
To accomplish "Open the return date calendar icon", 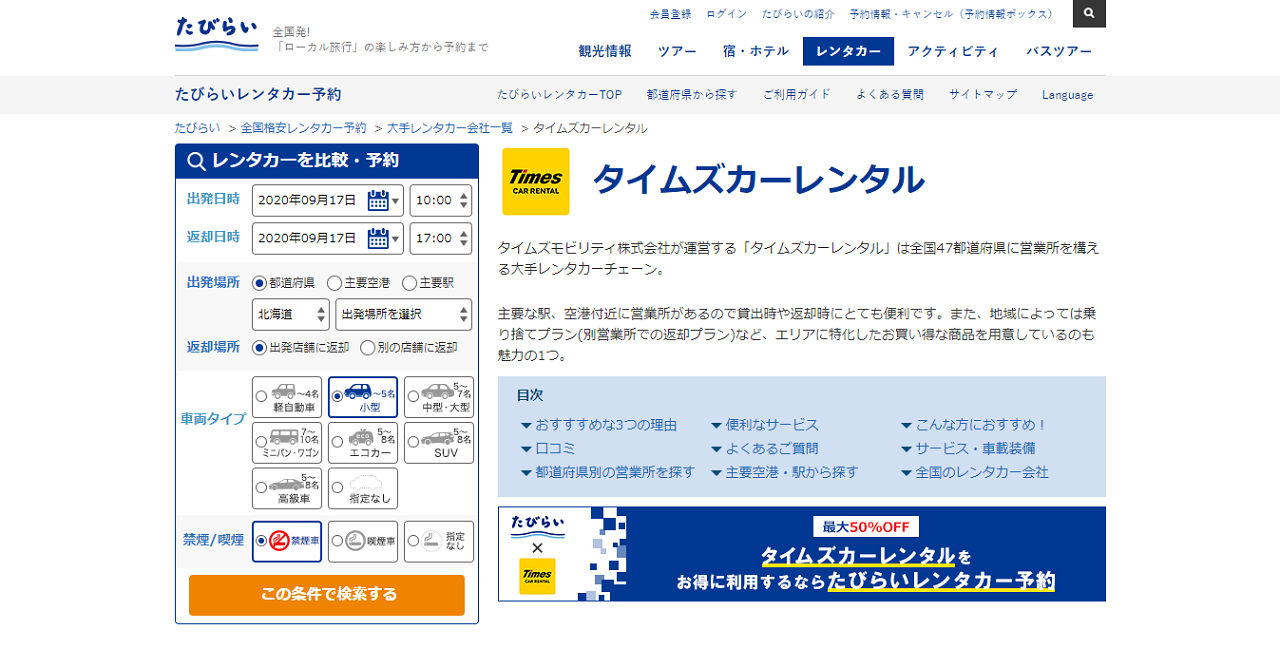I will [x=378, y=238].
